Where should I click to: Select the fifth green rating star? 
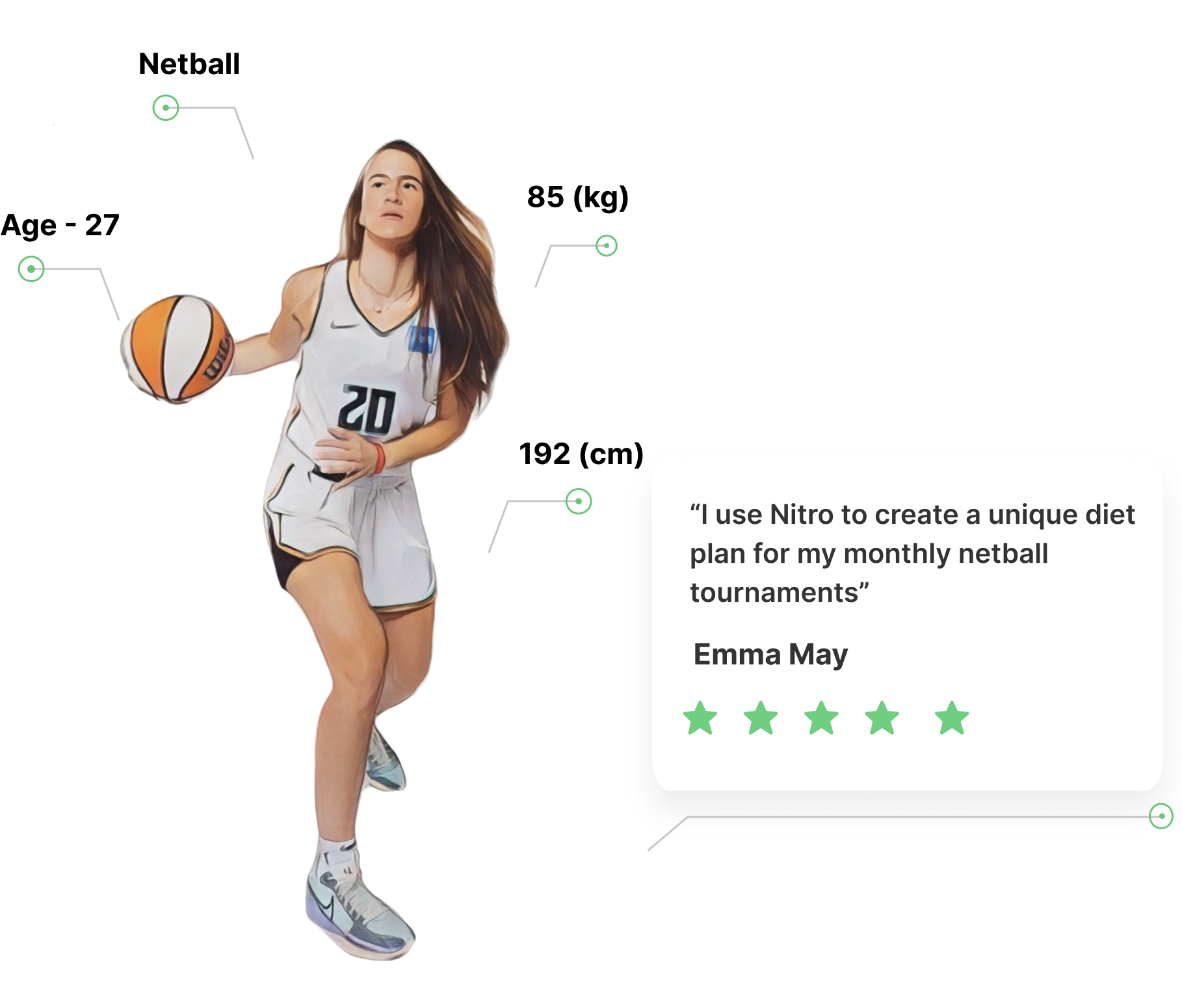(952, 718)
